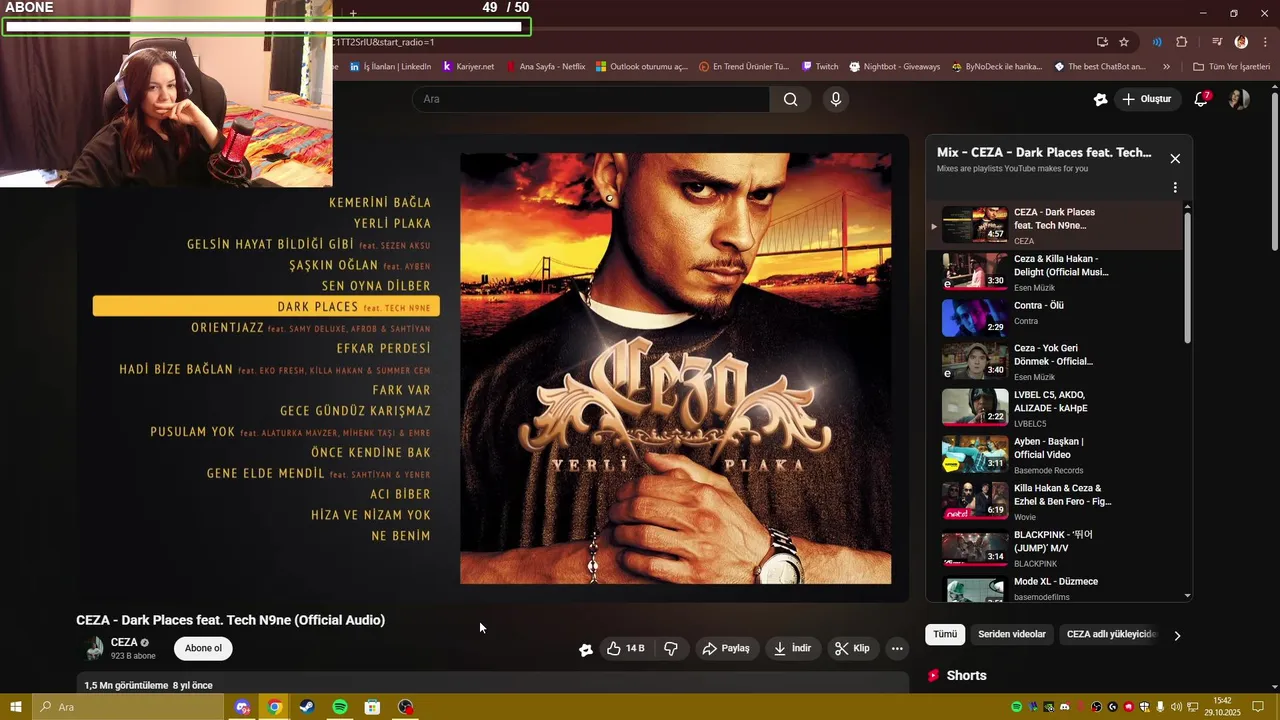Click the İndir download button

tap(791, 648)
